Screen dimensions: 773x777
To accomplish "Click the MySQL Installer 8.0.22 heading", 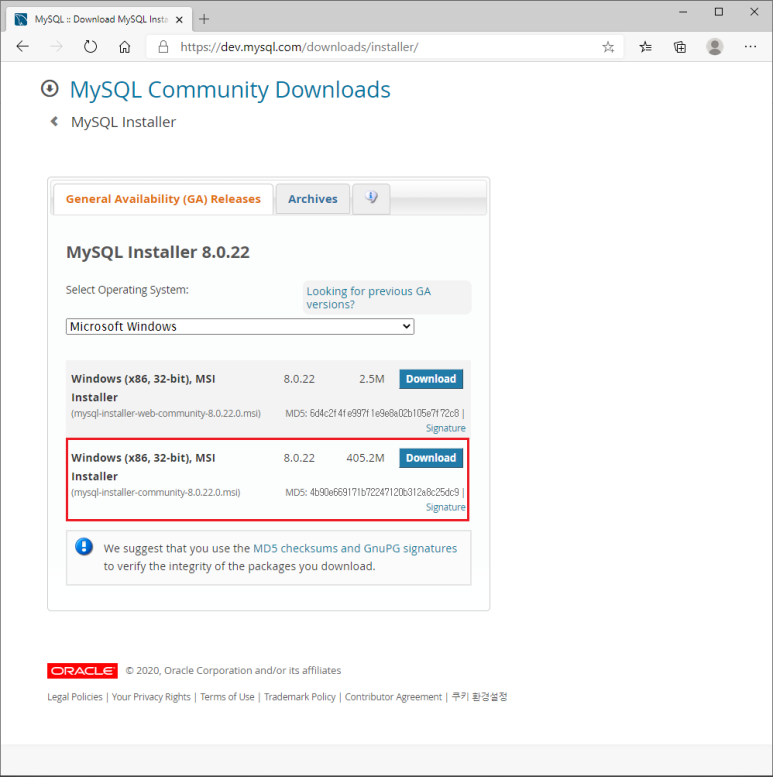I will click(158, 252).
